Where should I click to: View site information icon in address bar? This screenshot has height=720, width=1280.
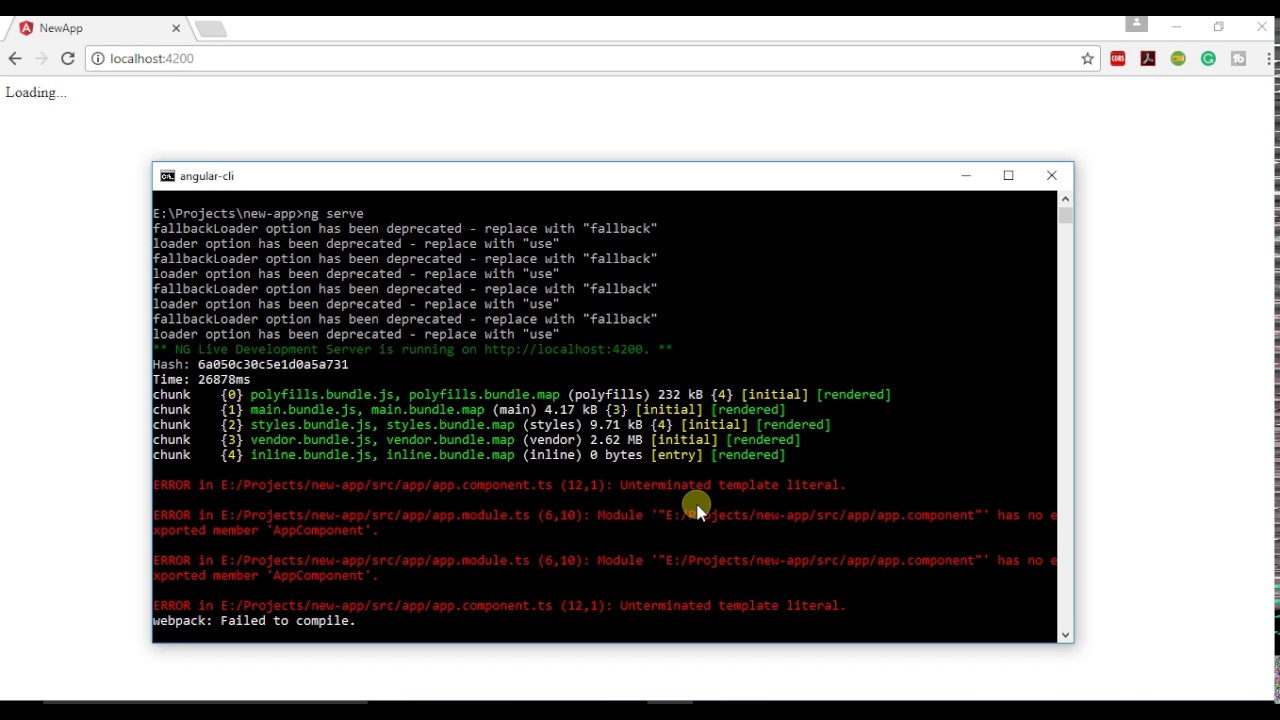[x=98, y=59]
